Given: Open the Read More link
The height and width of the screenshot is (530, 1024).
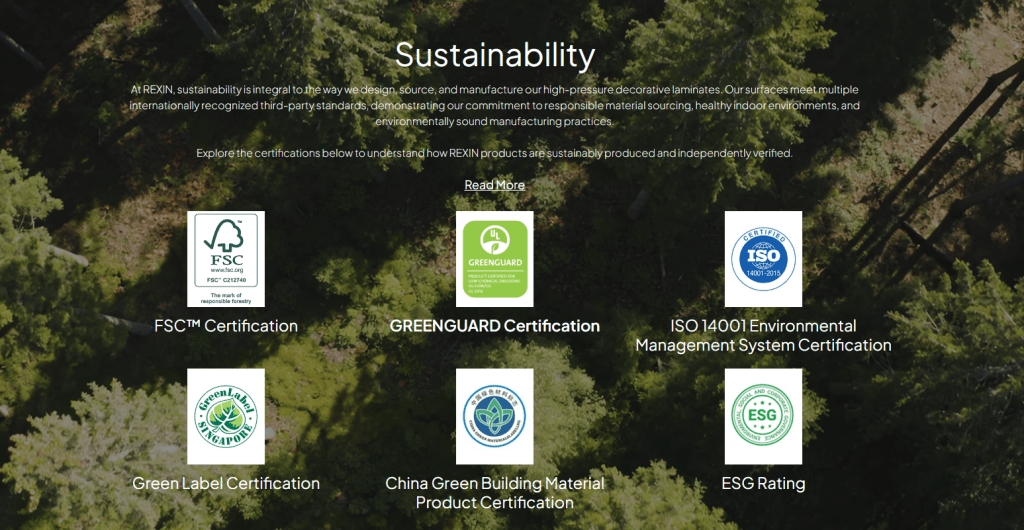Looking at the screenshot, I should [494, 185].
